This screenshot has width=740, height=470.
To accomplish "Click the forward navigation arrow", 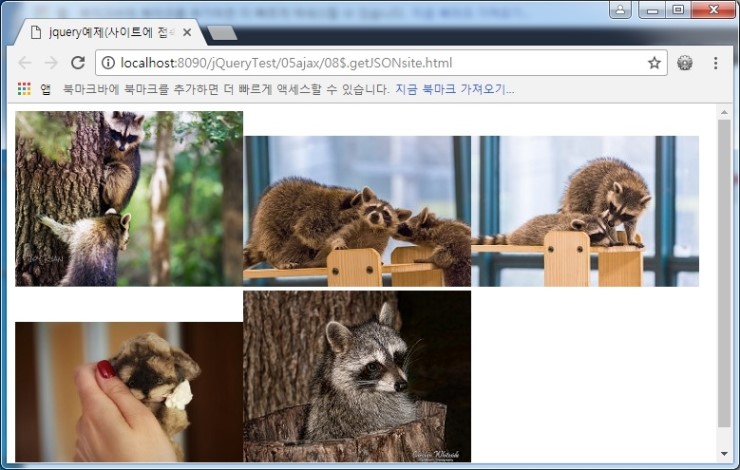I will point(51,63).
